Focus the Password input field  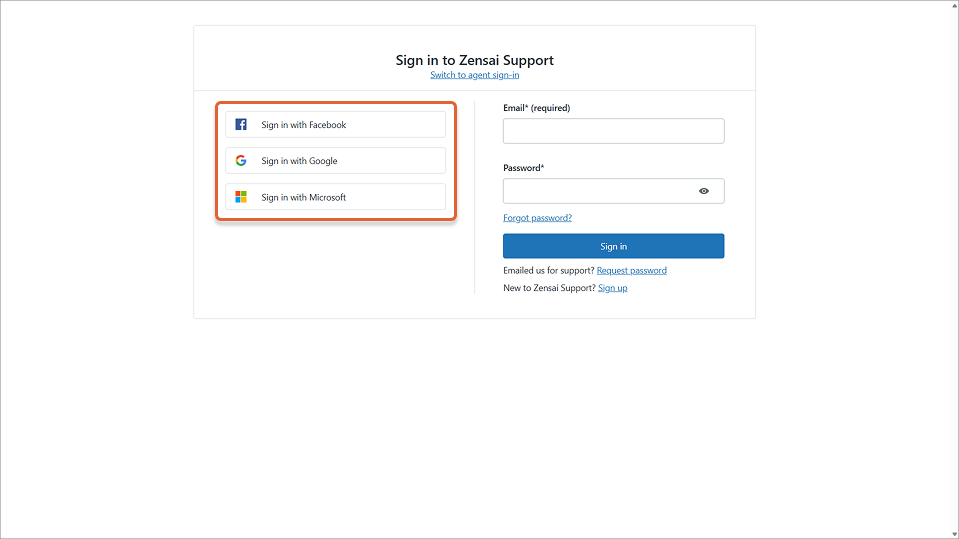tap(613, 191)
